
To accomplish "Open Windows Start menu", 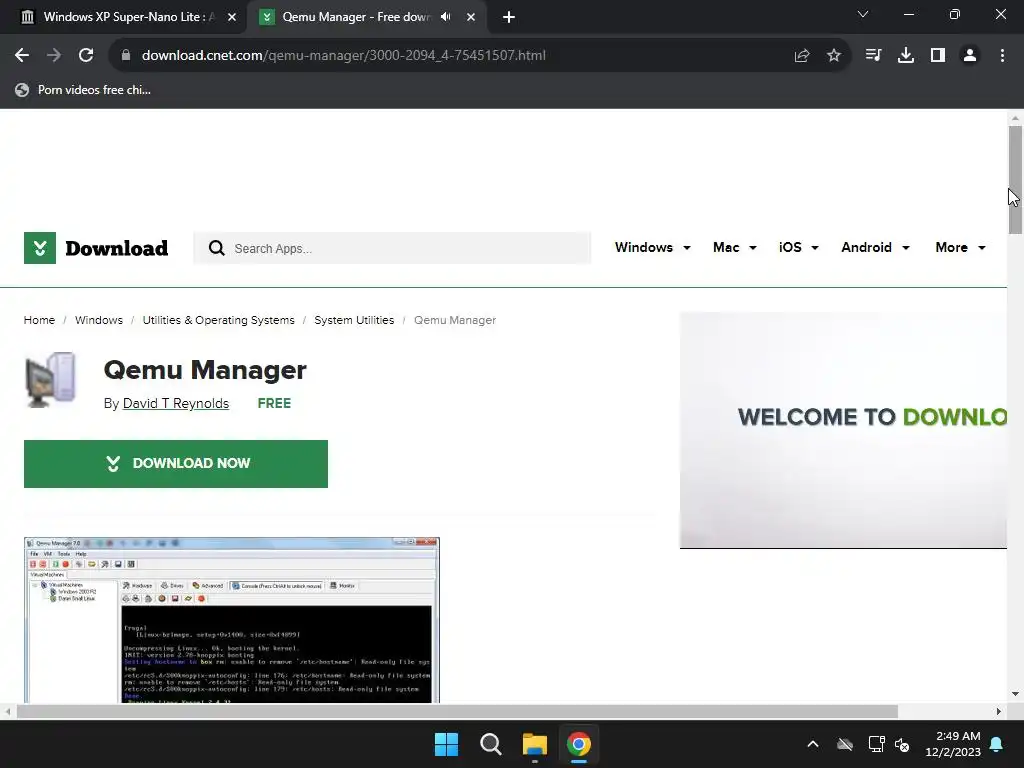I will 447,744.
